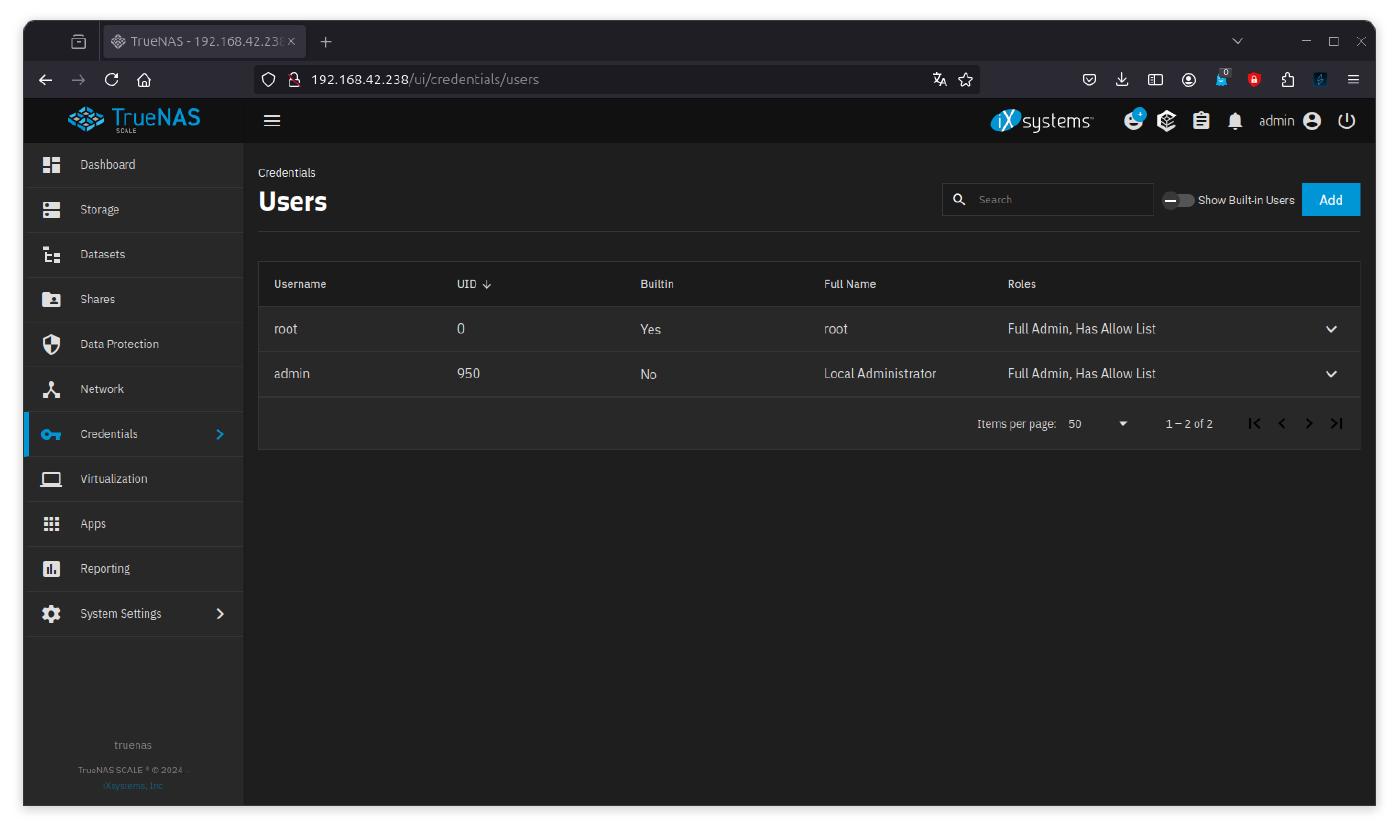This screenshot has width=1399, height=832.
Task: Open the alerts bell notifications
Action: (1235, 121)
